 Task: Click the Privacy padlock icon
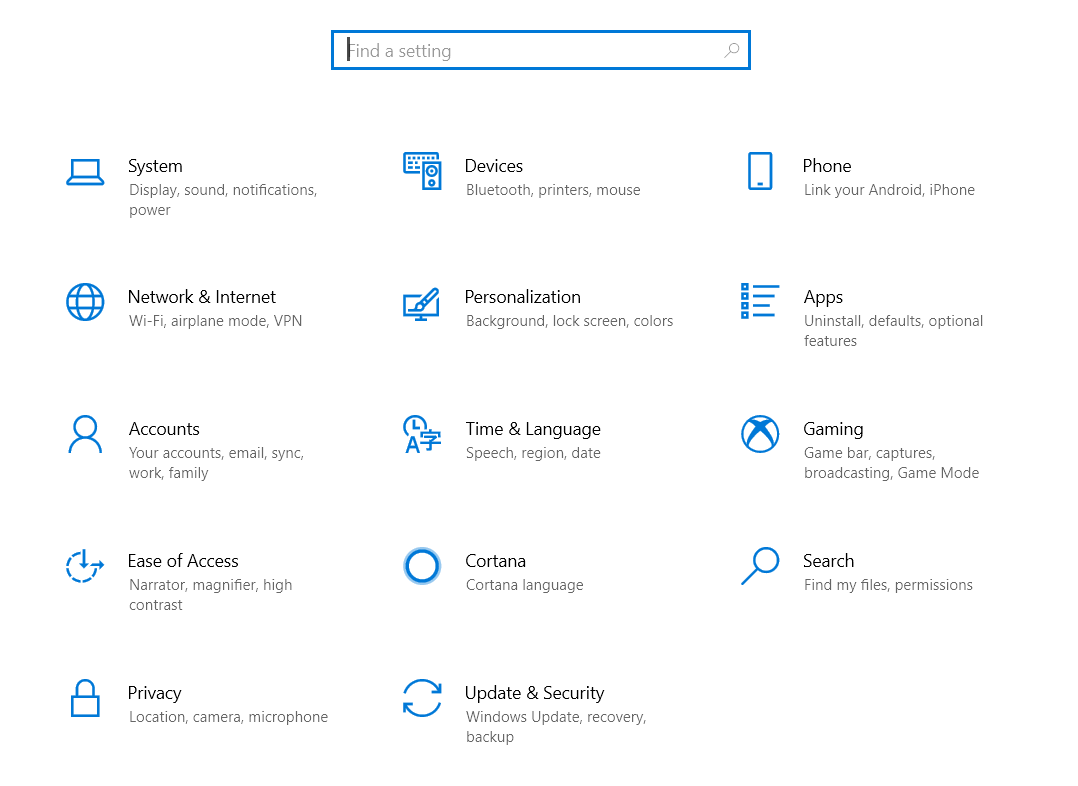[85, 698]
